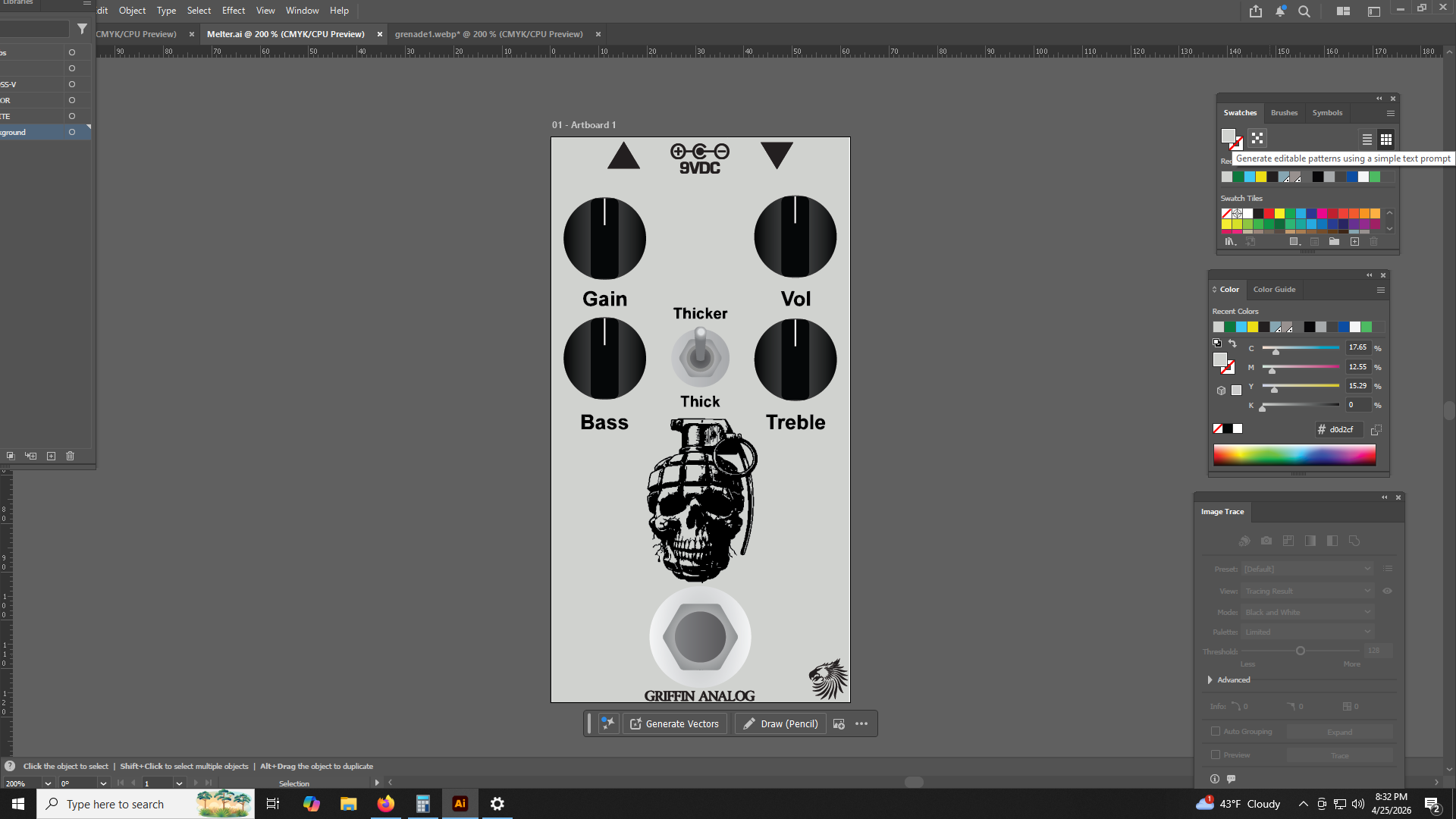This screenshot has width=1456, height=819.
Task: Open more options ellipsis in contextual bar
Action: (861, 723)
